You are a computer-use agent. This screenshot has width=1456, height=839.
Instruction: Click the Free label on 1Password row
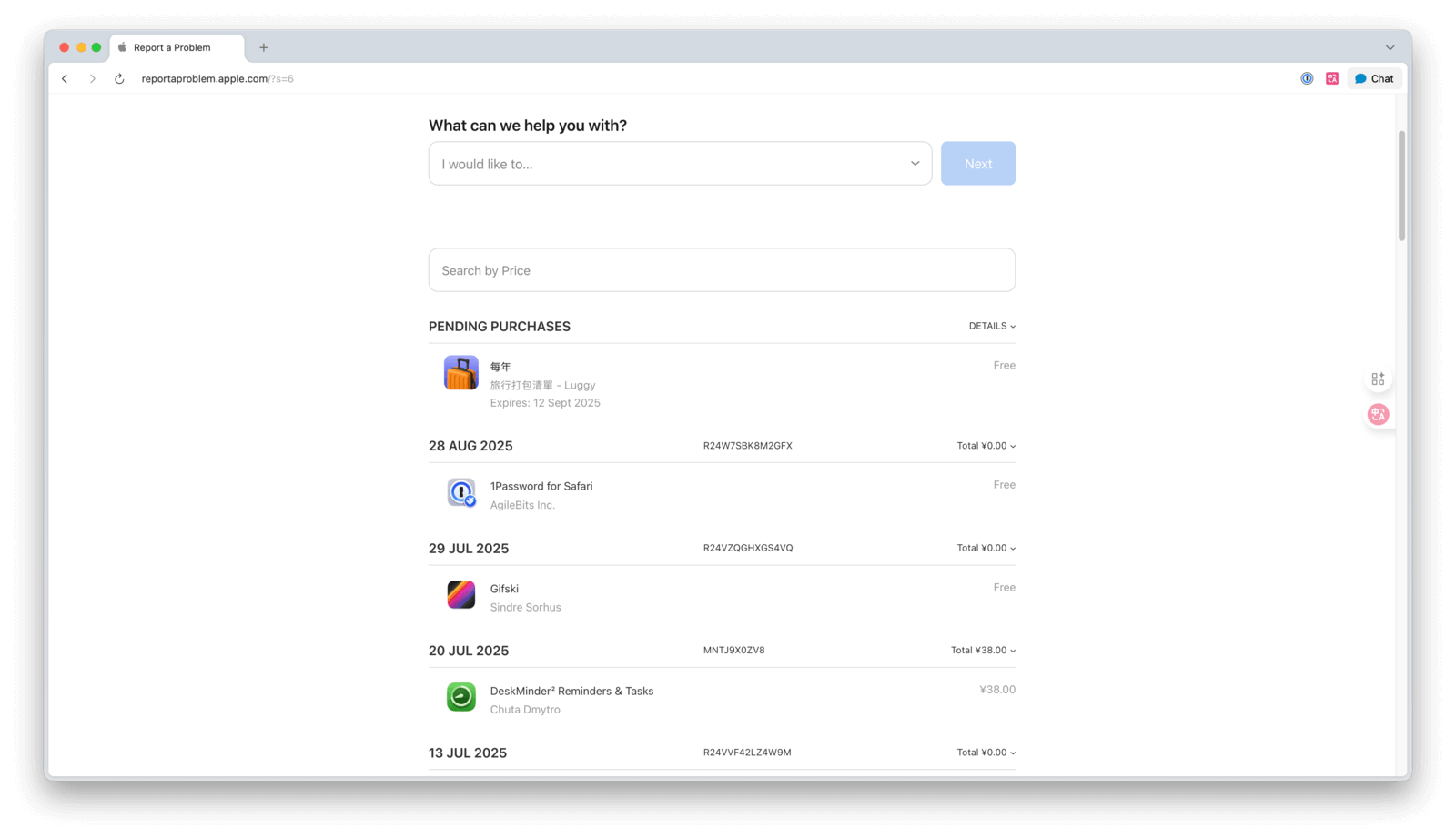(x=1004, y=485)
